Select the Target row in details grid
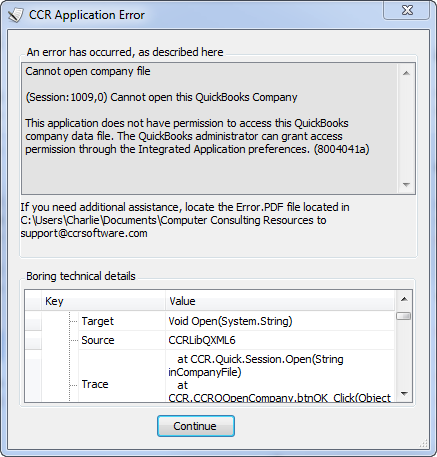437x457 pixels. click(x=210, y=321)
